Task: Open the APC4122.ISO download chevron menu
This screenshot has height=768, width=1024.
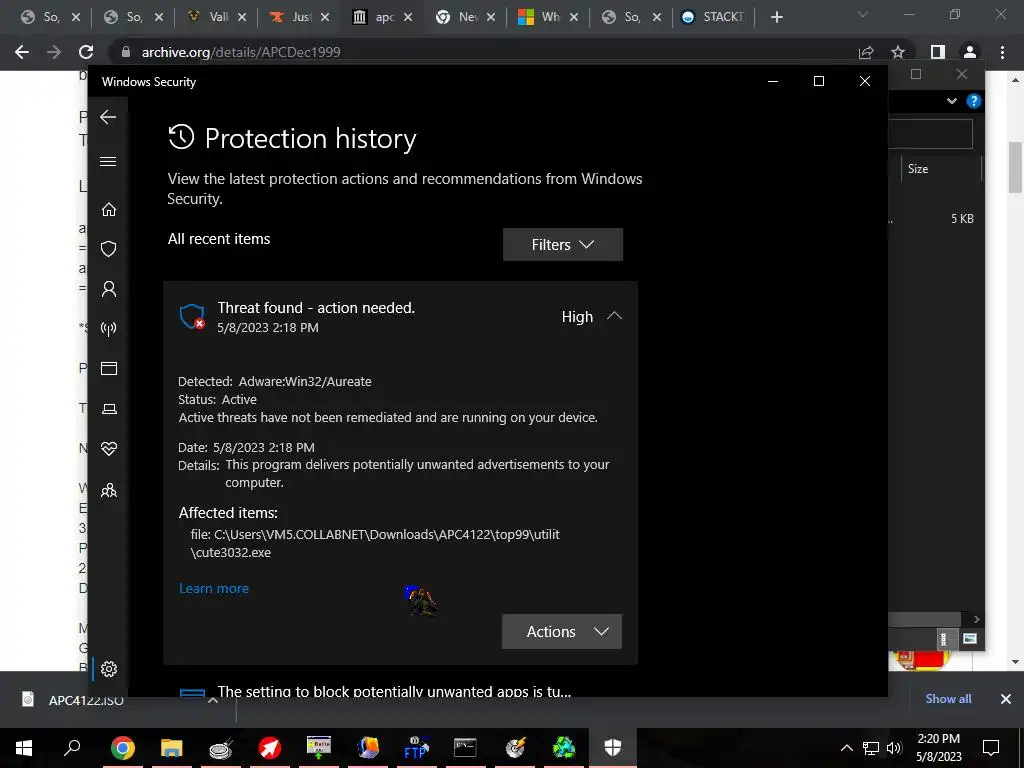Action: (213, 700)
